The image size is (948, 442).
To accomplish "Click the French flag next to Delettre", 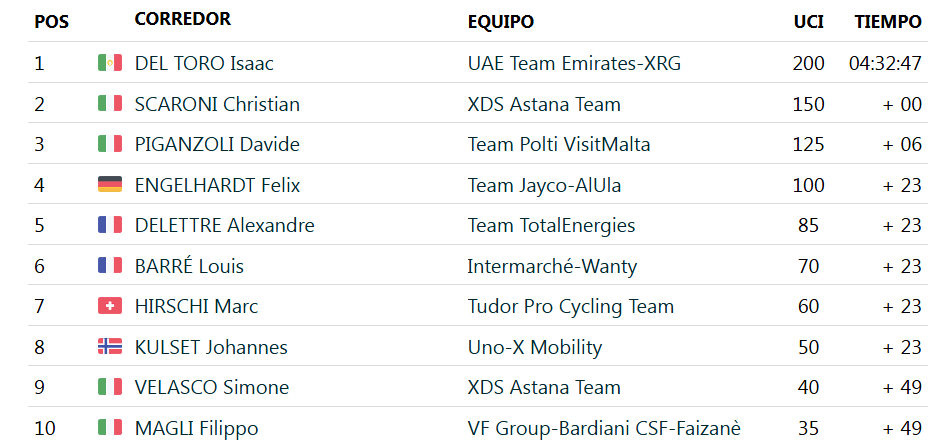I will click(110, 225).
